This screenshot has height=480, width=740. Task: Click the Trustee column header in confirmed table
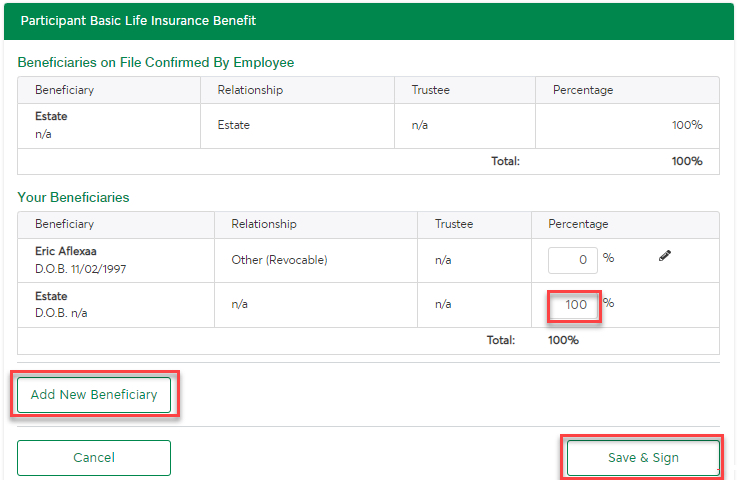(x=430, y=90)
